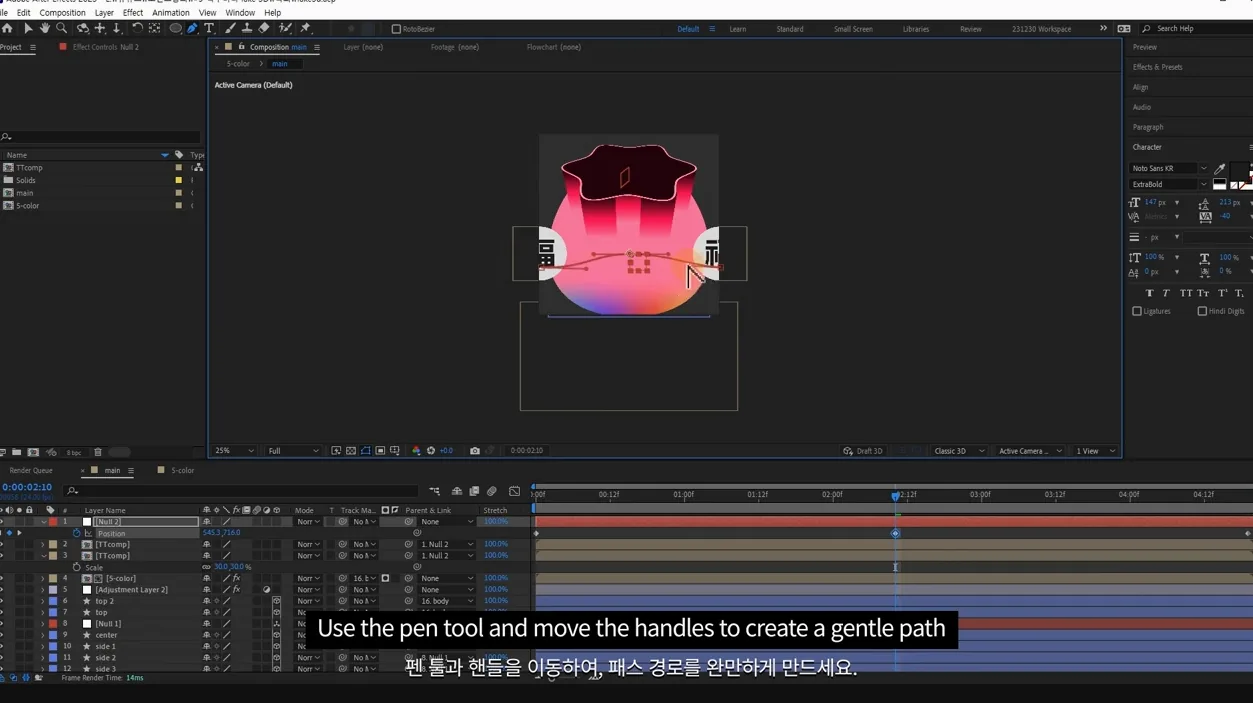This screenshot has width=1253, height=703.
Task: Click the delete trash icon in Project panel
Action: tap(97, 453)
